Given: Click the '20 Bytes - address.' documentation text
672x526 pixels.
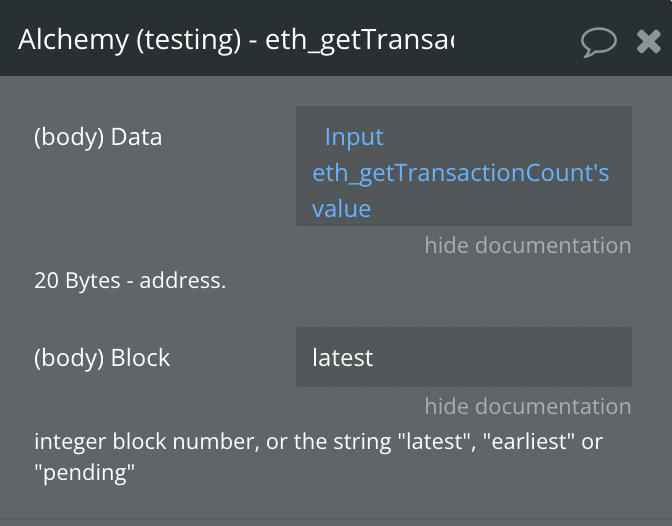Looking at the screenshot, I should tap(130, 281).
